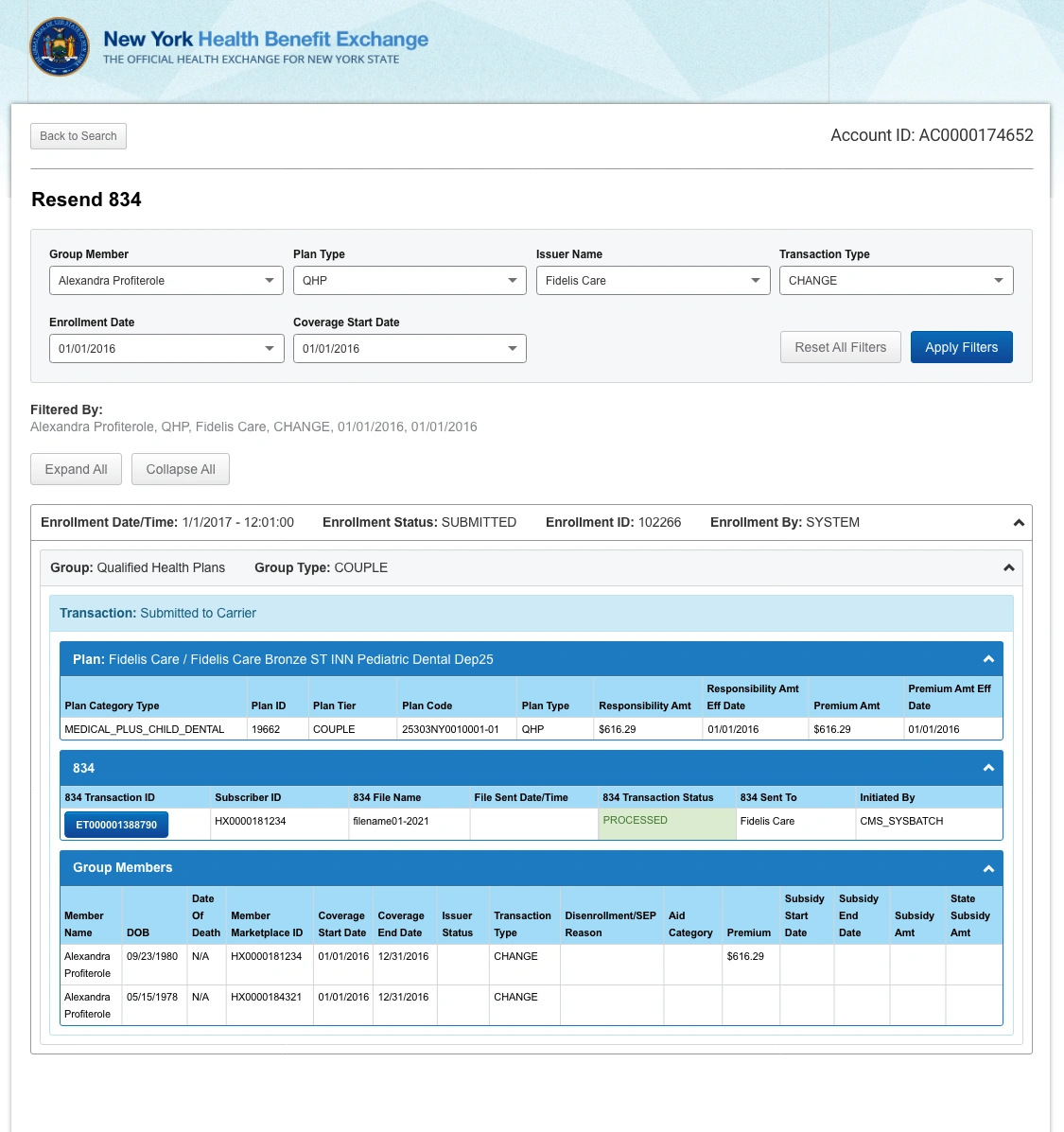Click the Collapse All button
The height and width of the screenshot is (1132, 1064).
click(180, 468)
